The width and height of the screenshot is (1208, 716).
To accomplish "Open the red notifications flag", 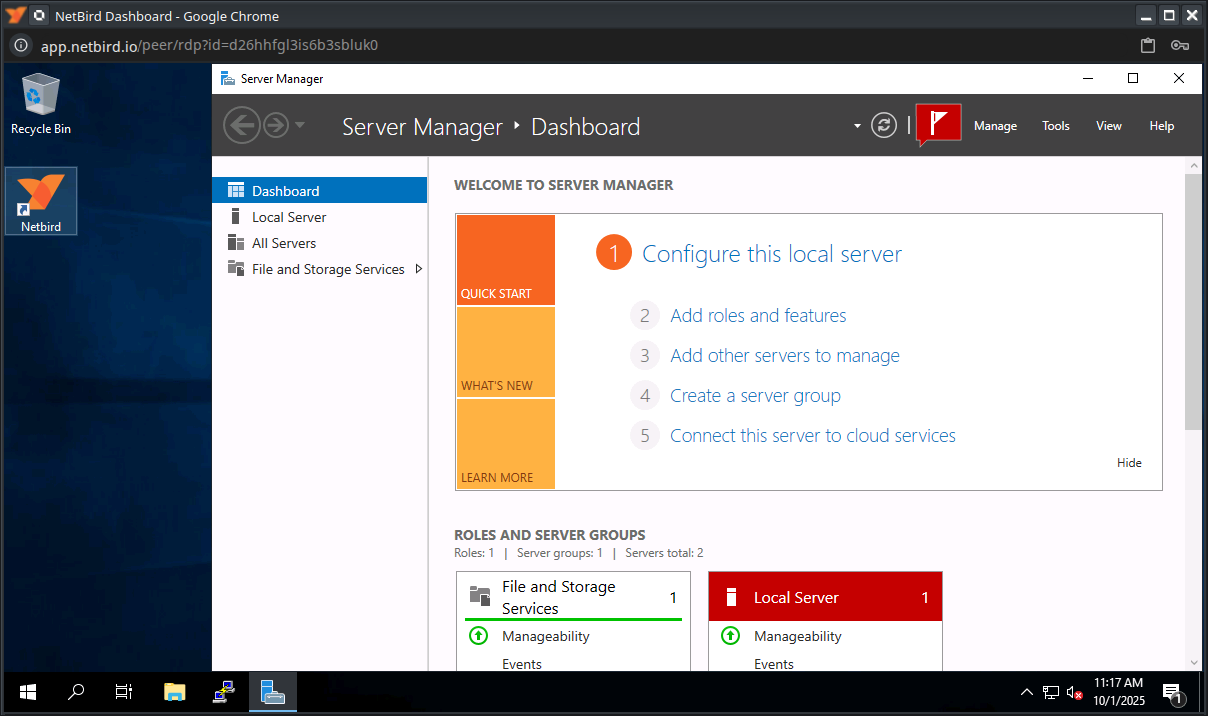I will pos(938,125).
